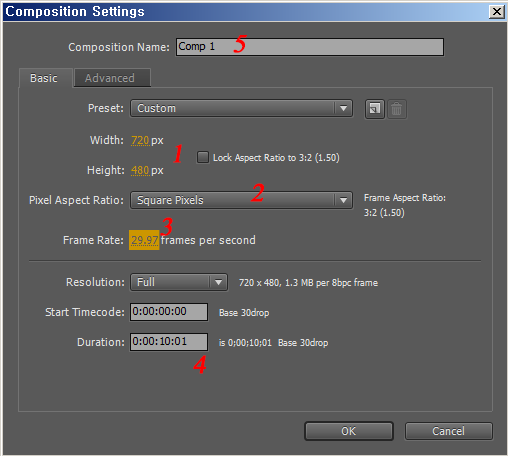Click the '720 x 480, 1.3 MB per 8bpc frame' text

308,283
